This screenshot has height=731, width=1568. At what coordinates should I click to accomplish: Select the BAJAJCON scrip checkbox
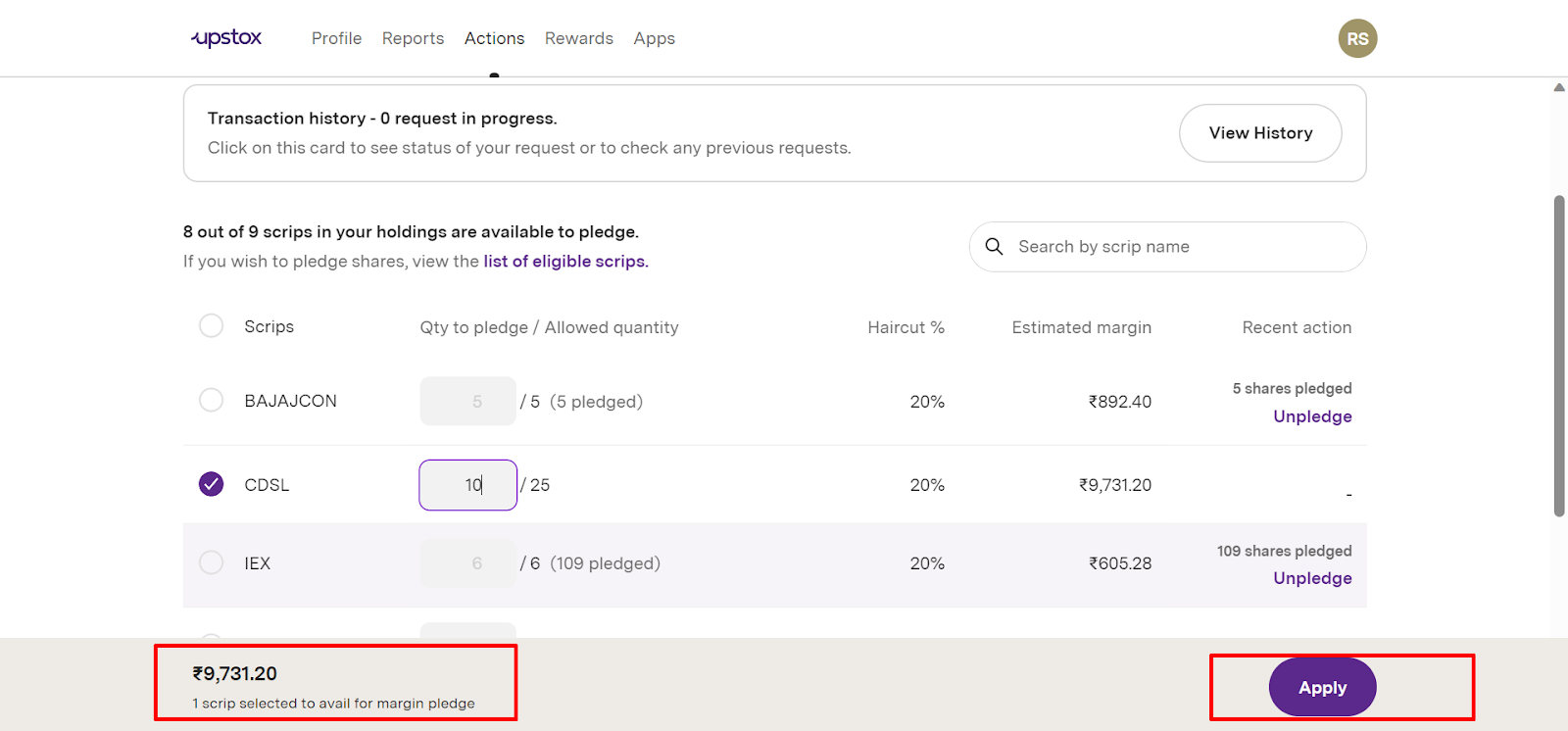click(x=211, y=400)
